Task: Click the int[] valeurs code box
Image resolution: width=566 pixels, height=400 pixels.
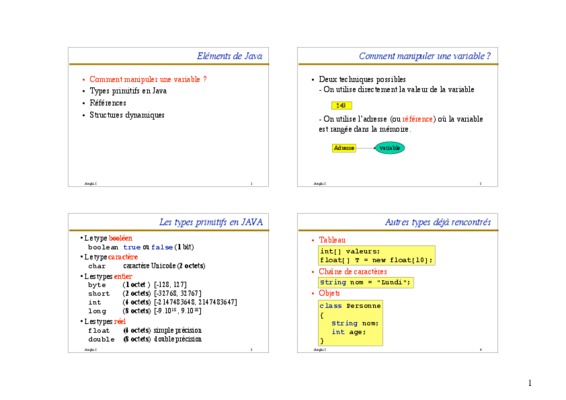Action: pos(376,256)
